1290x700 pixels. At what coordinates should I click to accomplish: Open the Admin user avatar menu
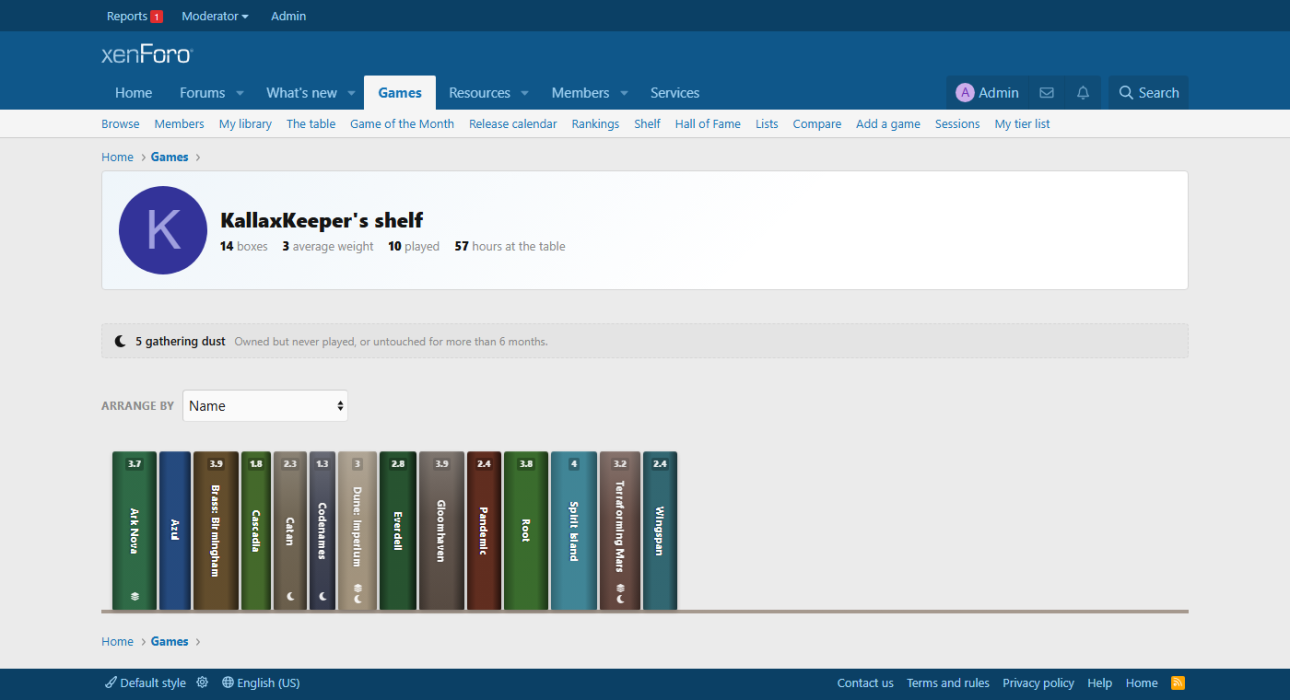coord(987,93)
